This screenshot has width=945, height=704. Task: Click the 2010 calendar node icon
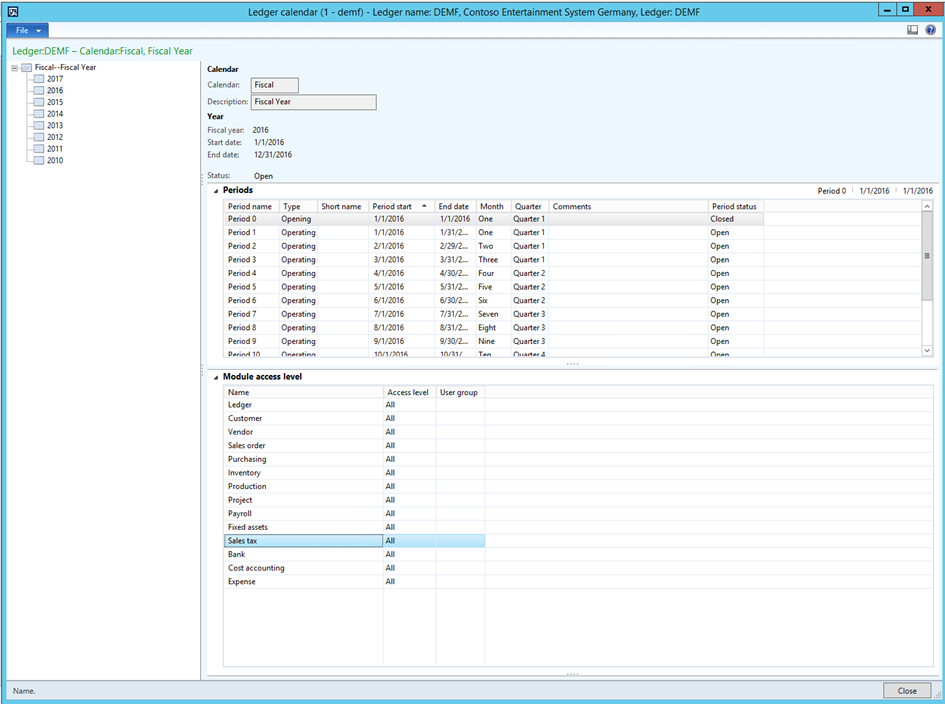38,160
